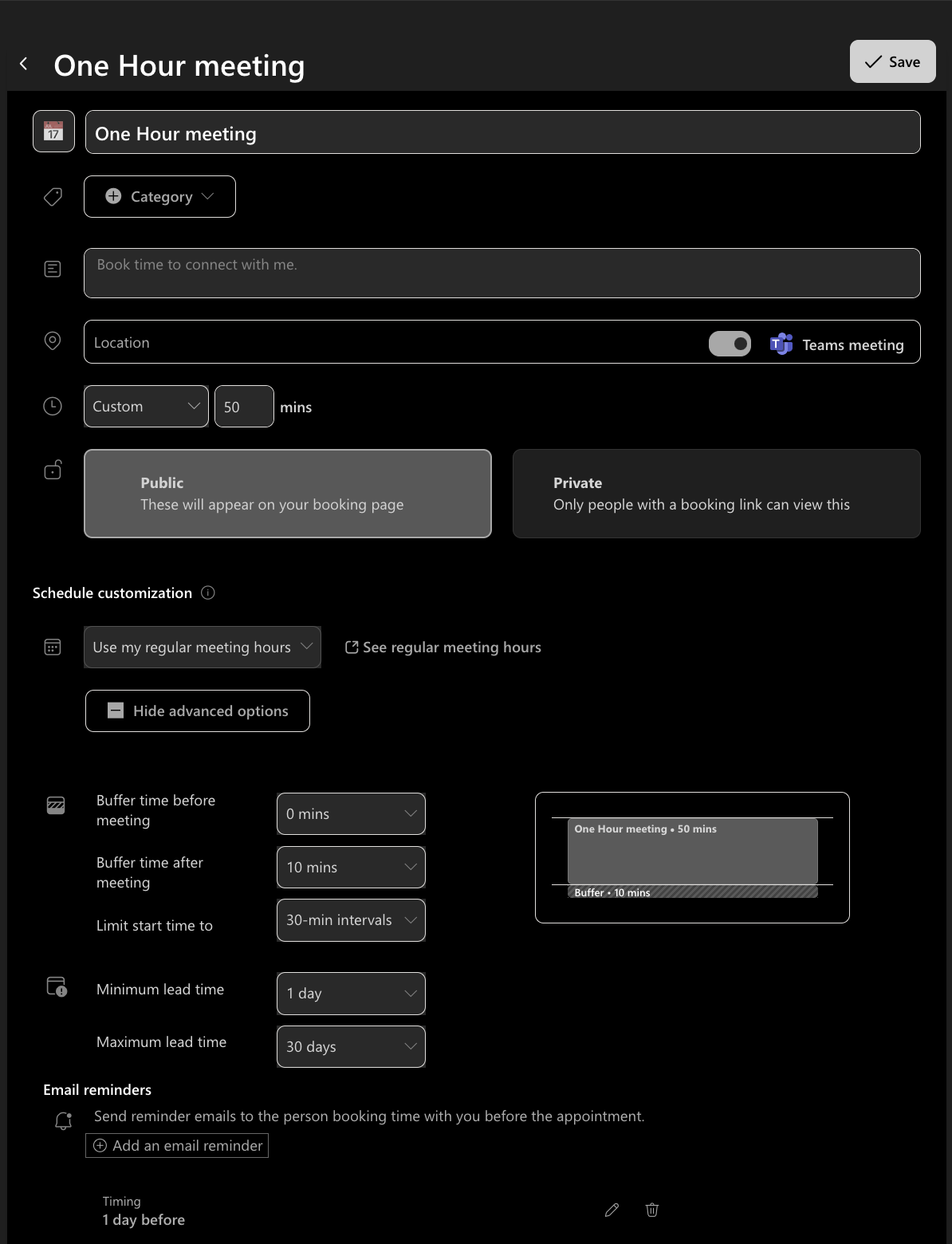Screen dimensions: 952x1244
Task: Edit the 1 day before reminder
Action: [612, 1210]
